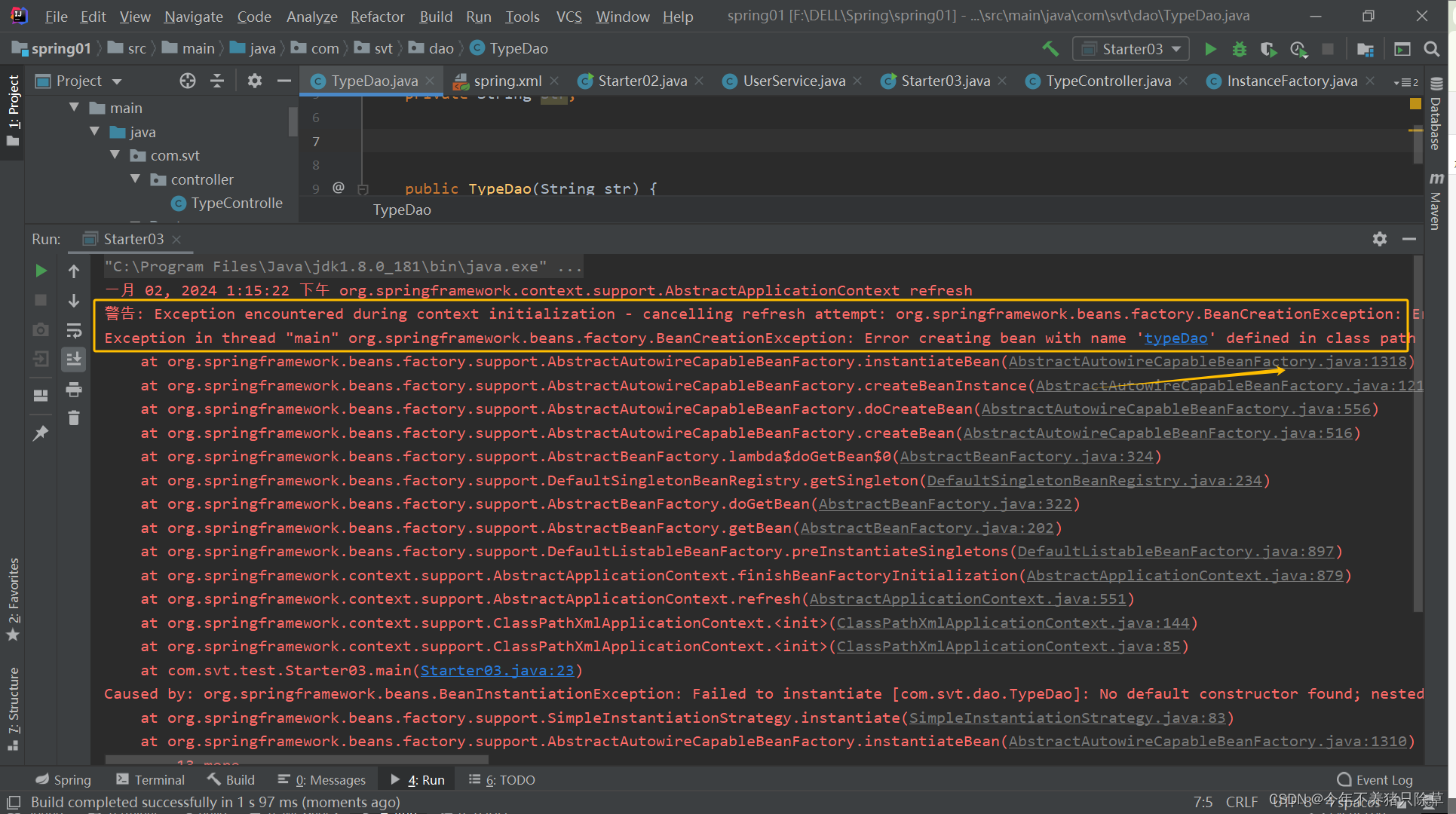Close the TypeDao.java tab

pyautogui.click(x=430, y=81)
